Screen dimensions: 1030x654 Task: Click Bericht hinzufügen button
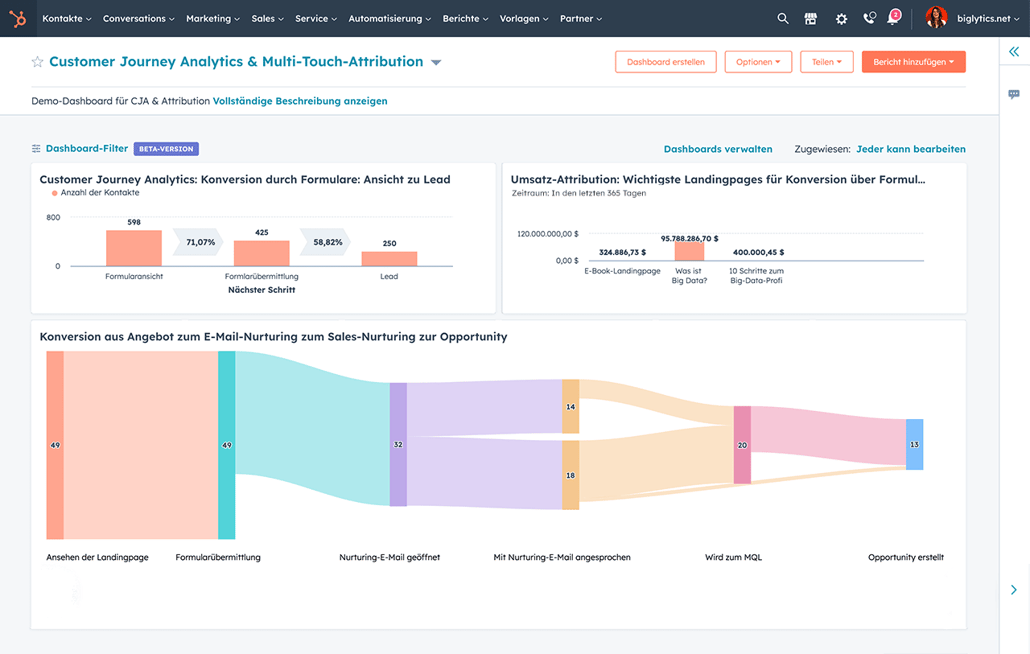[913, 61]
